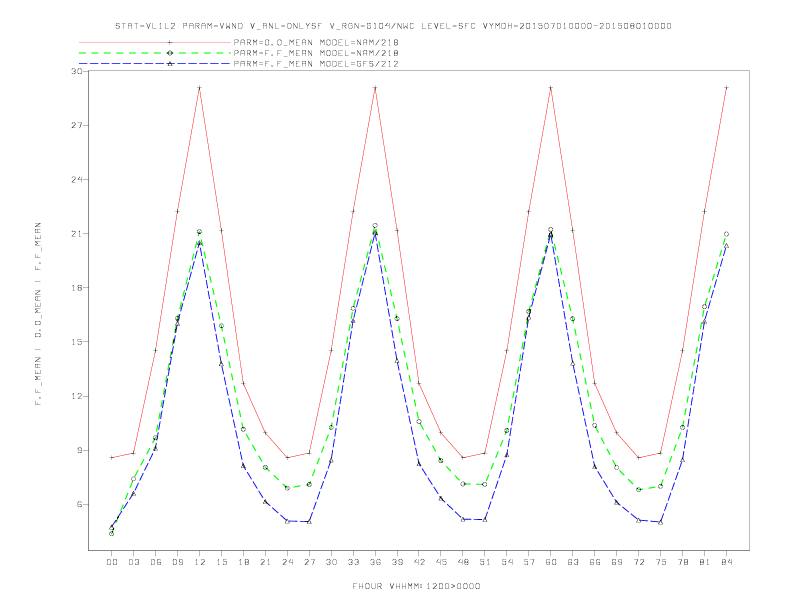Click x-axis forecast hour label 45

point(441,562)
